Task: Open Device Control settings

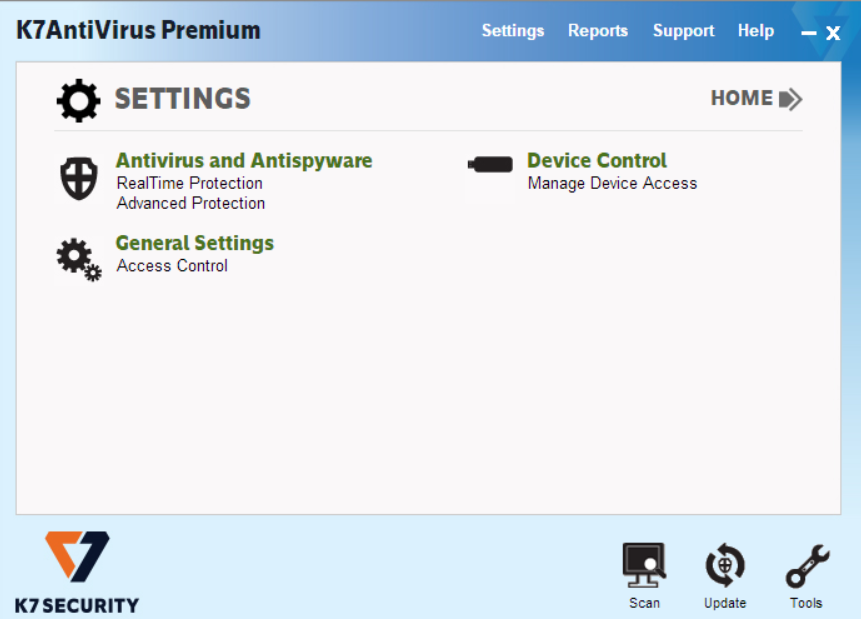Action: pos(596,160)
